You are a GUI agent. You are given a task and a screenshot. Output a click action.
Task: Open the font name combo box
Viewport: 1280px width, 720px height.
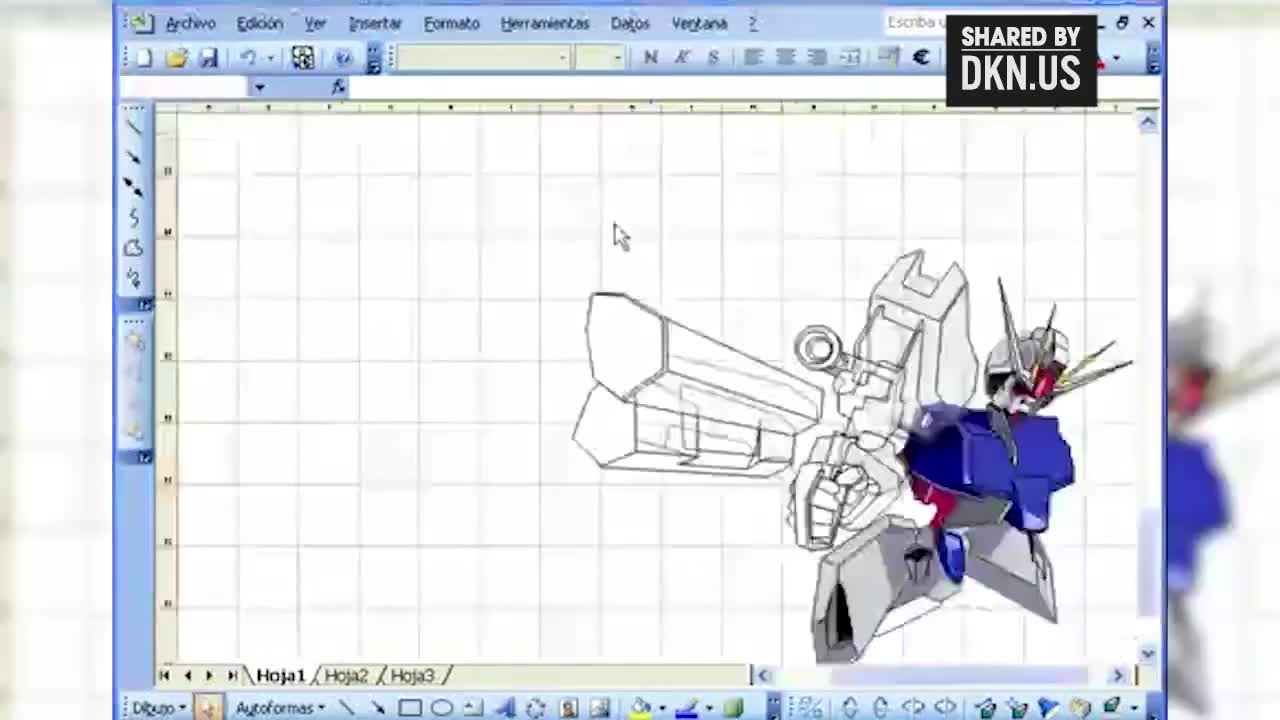click(x=484, y=58)
